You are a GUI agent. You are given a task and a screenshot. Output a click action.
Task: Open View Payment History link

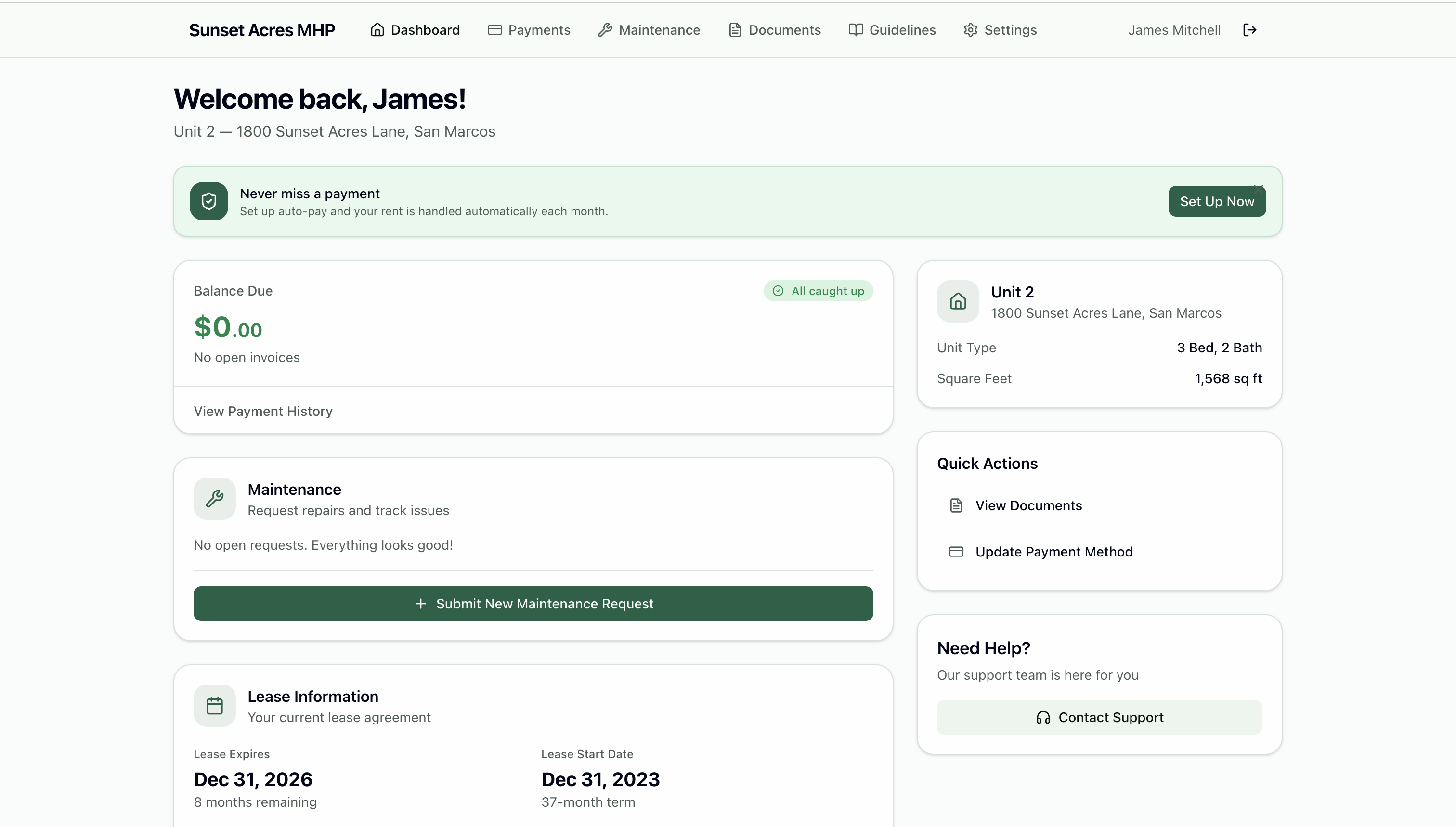point(263,411)
